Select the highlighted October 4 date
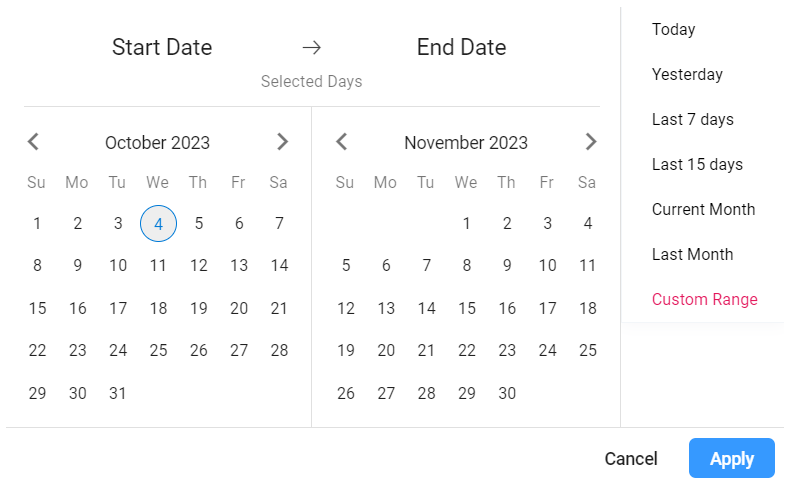Screen dimensions: 789x498 [158, 223]
